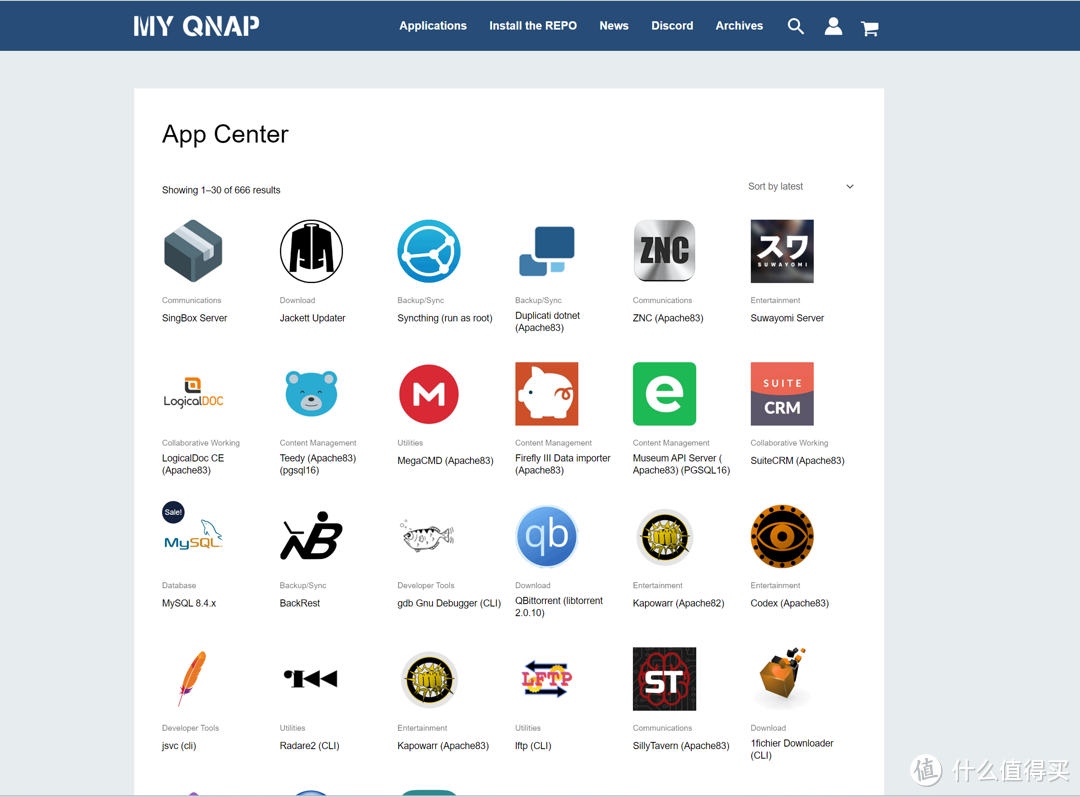Open the Jackett Updater title link

point(312,318)
